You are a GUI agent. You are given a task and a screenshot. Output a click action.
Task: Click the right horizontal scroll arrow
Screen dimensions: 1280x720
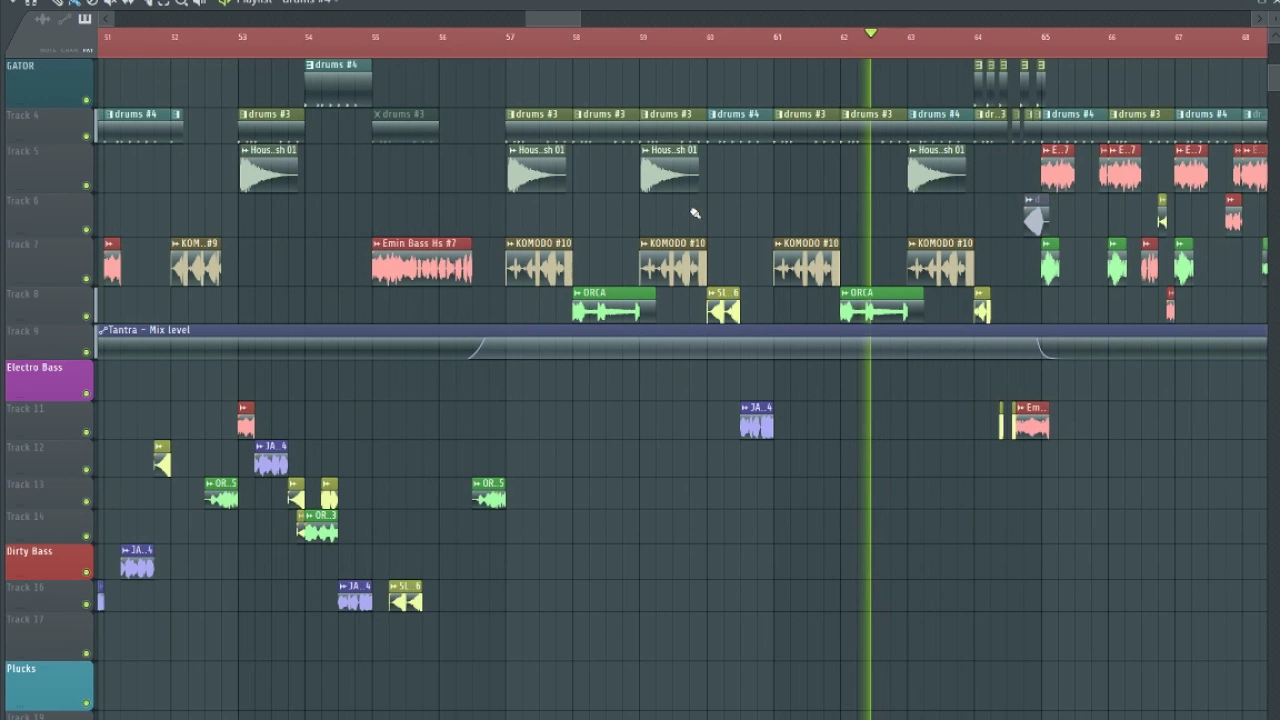[x=1259, y=18]
